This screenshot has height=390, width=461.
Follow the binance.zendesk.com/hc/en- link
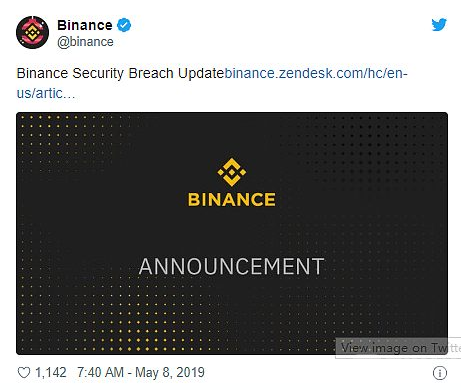[316, 73]
